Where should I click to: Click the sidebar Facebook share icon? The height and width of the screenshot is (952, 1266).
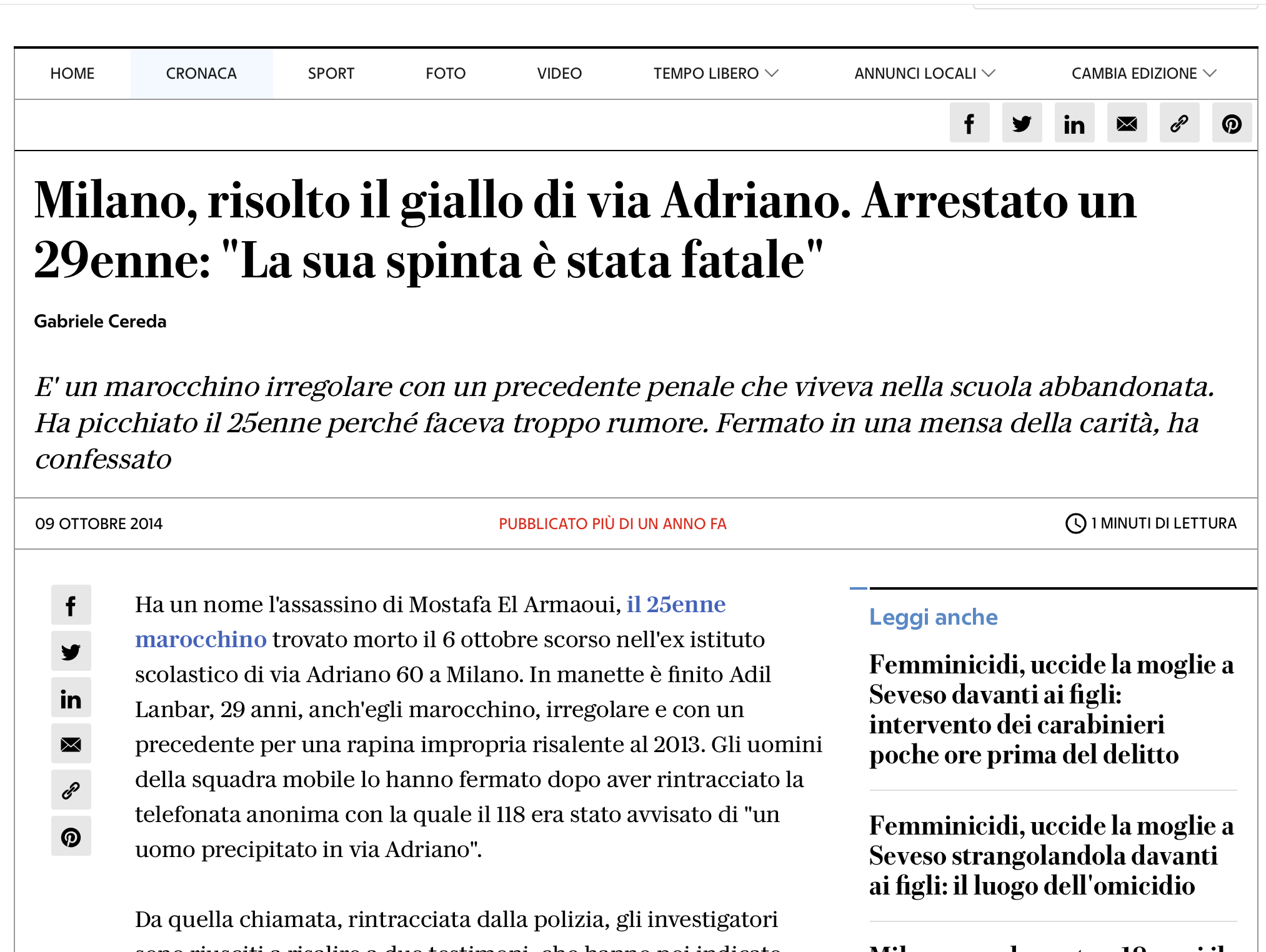tap(71, 605)
